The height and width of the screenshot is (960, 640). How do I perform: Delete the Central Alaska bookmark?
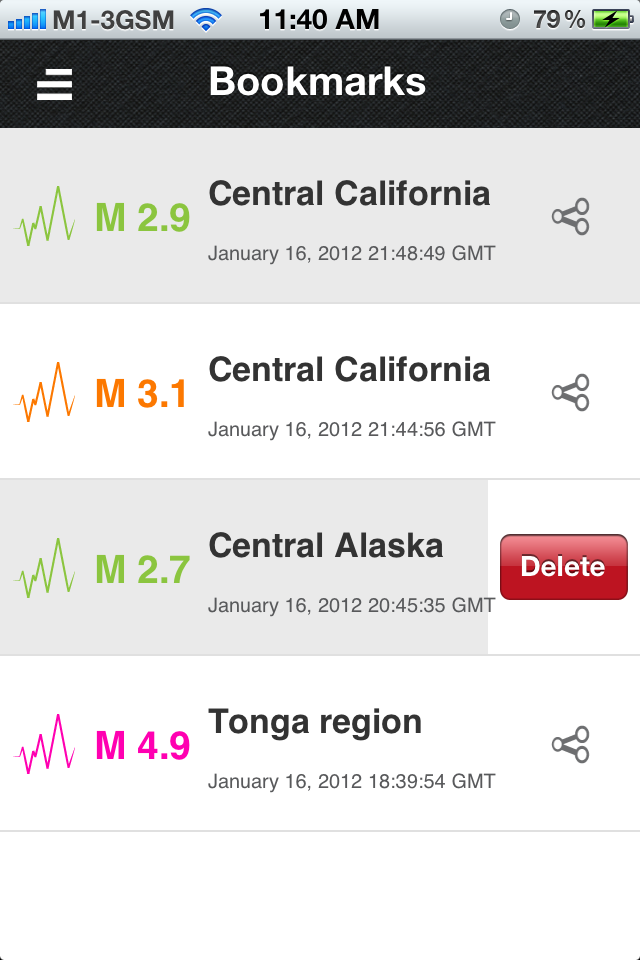[x=563, y=567]
